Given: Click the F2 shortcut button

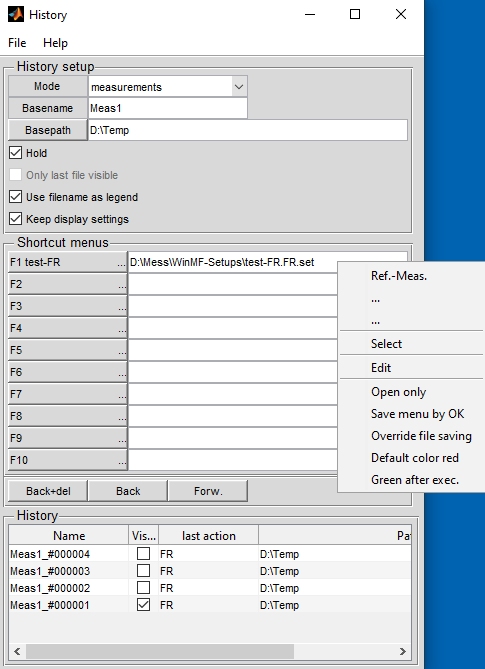Looking at the screenshot, I should (x=67, y=284).
